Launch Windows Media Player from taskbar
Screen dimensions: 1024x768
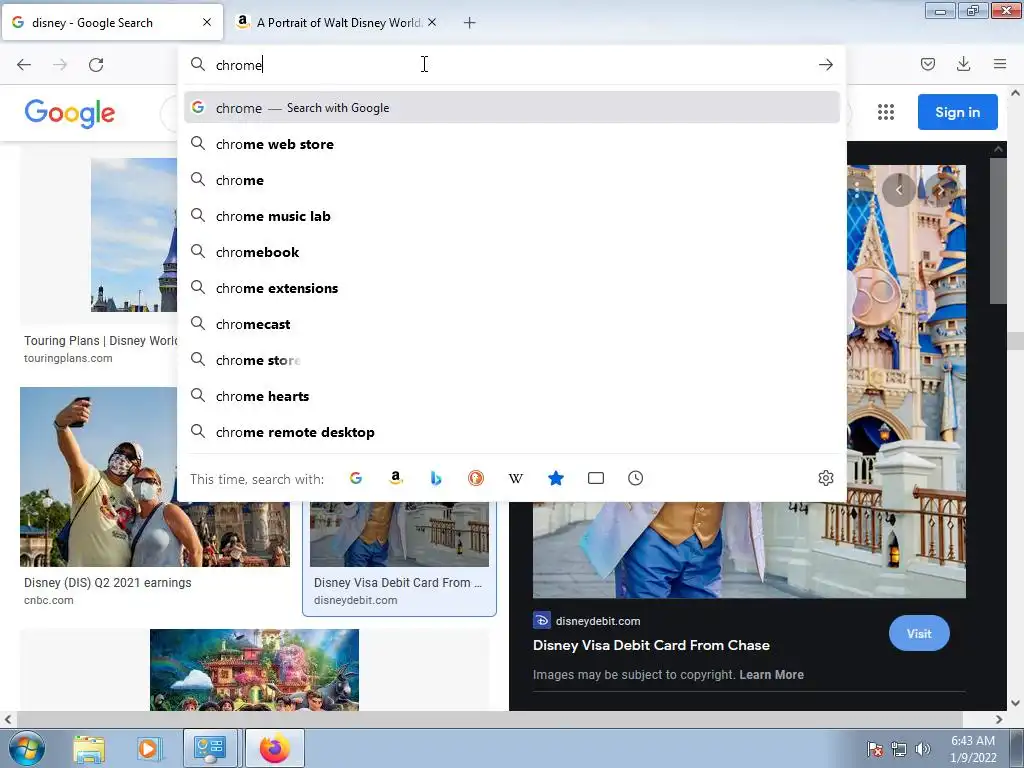tap(149, 748)
